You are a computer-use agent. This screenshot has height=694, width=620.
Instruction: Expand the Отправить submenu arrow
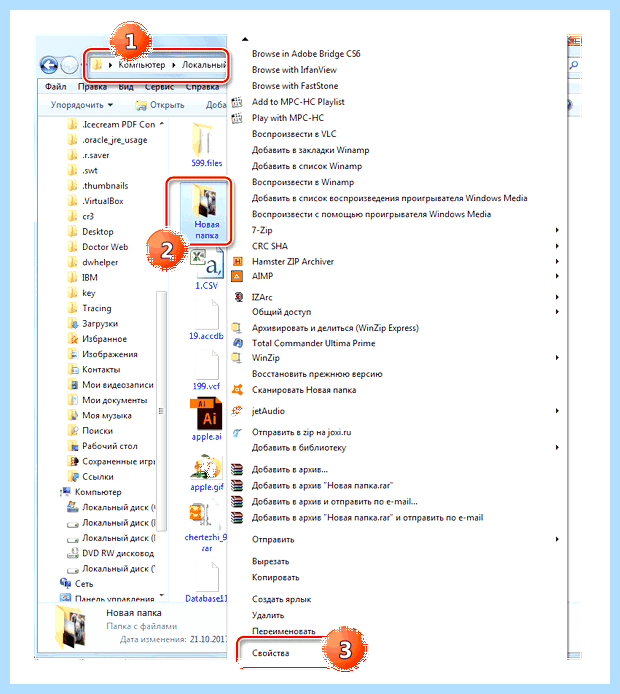(557, 540)
